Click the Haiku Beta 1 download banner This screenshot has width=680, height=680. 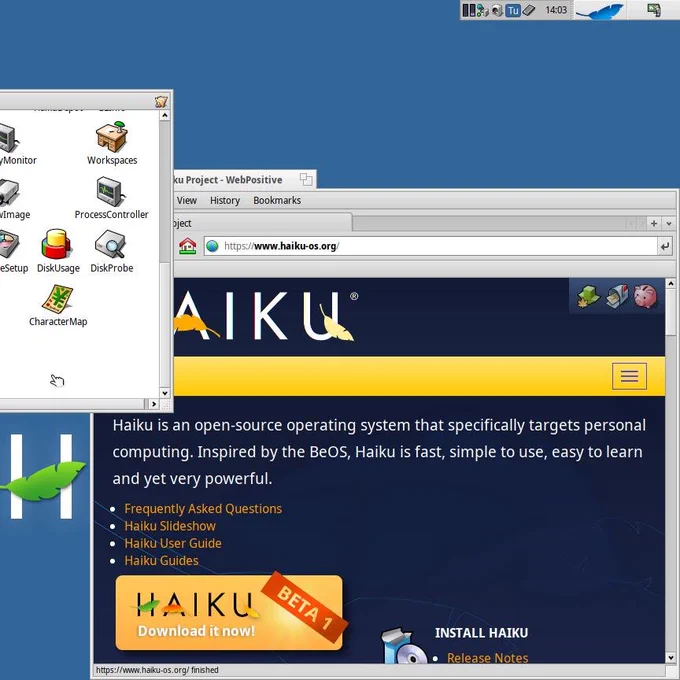[229, 612]
